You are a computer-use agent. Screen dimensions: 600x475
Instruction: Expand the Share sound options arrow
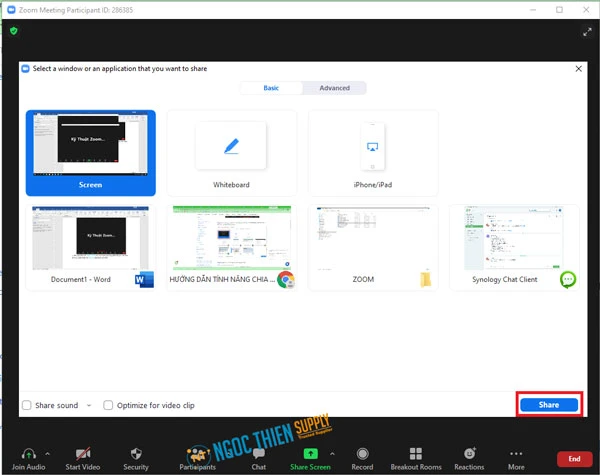[89, 405]
